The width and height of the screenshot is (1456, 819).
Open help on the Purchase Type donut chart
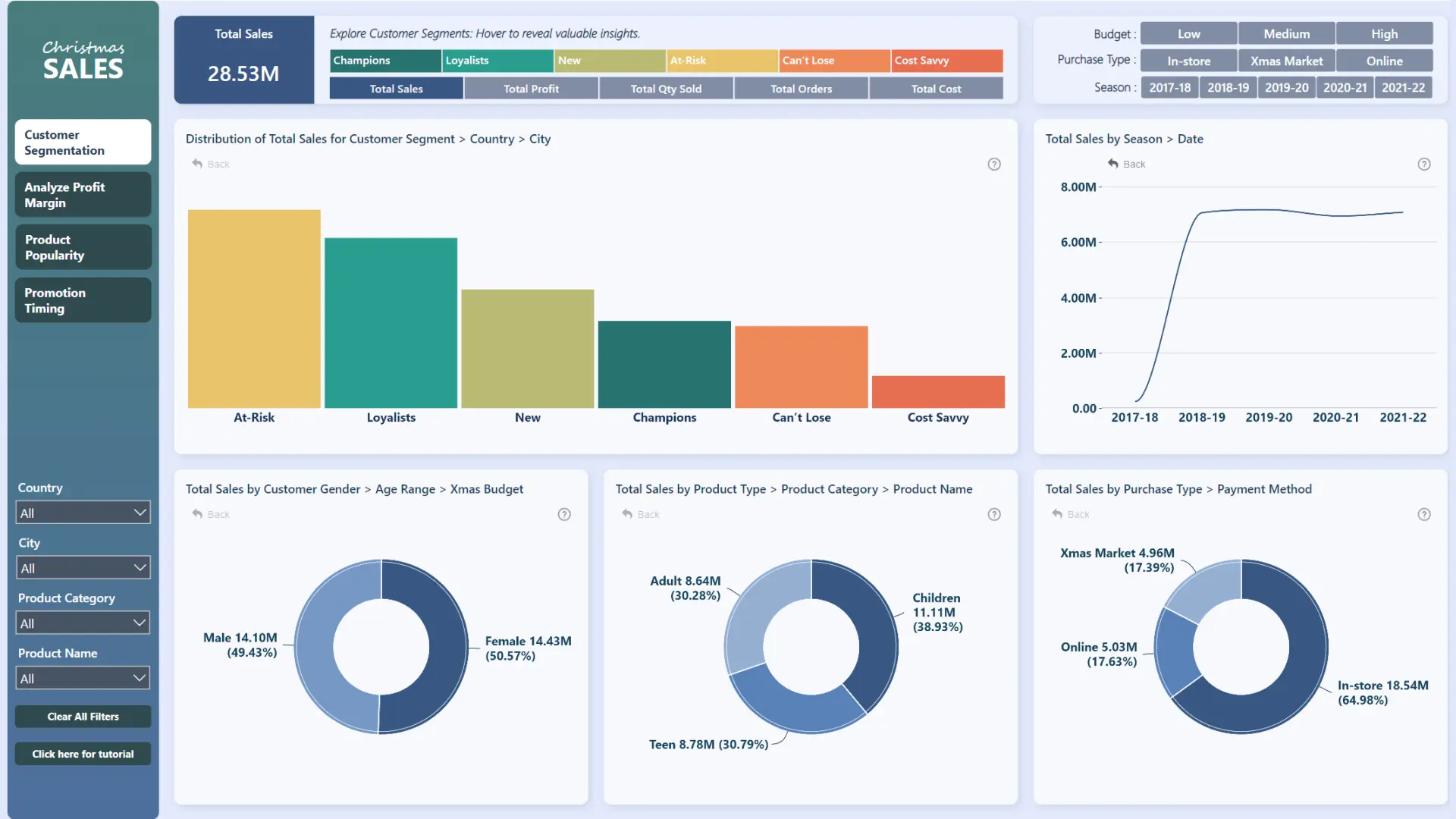tap(1424, 514)
